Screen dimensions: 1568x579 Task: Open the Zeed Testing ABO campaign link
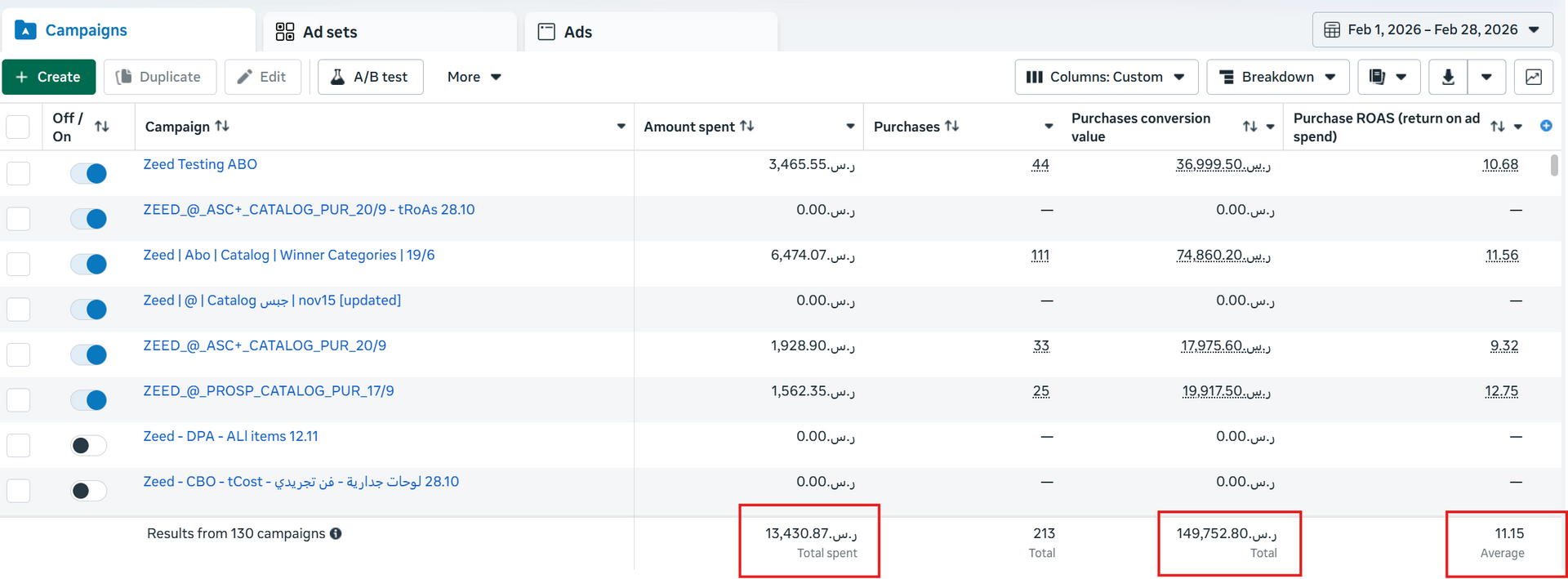pyautogui.click(x=200, y=164)
